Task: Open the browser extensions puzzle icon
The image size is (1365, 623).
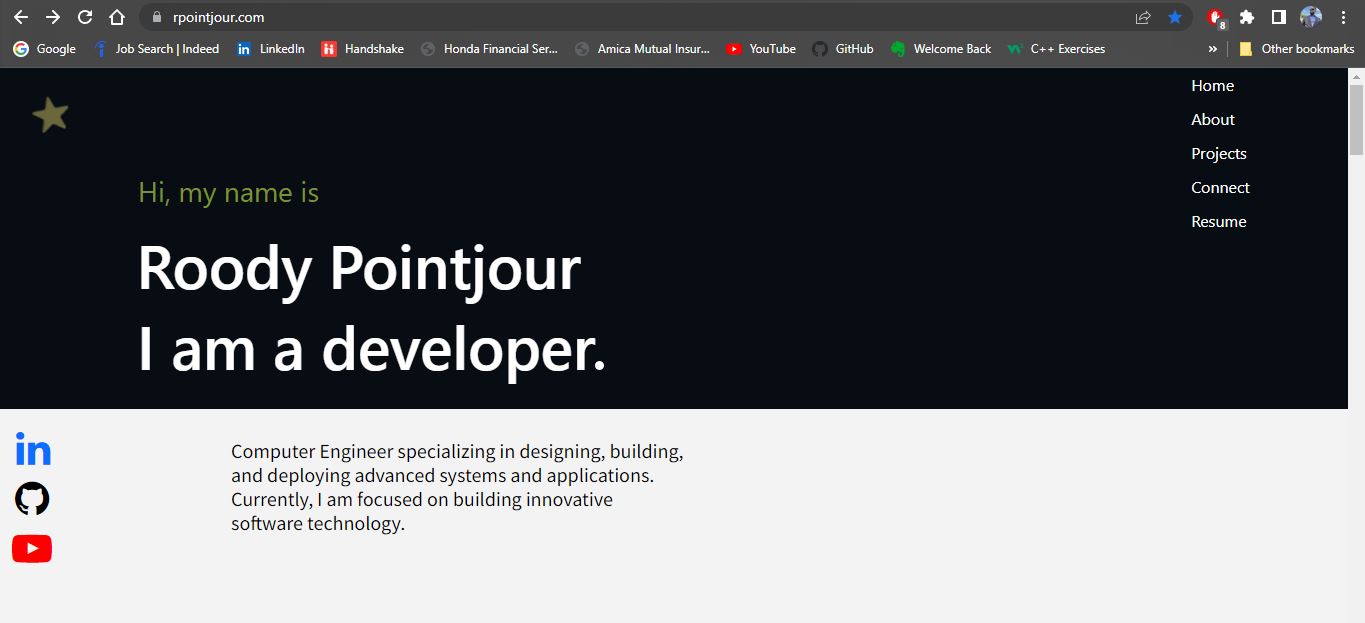Action: (1246, 17)
